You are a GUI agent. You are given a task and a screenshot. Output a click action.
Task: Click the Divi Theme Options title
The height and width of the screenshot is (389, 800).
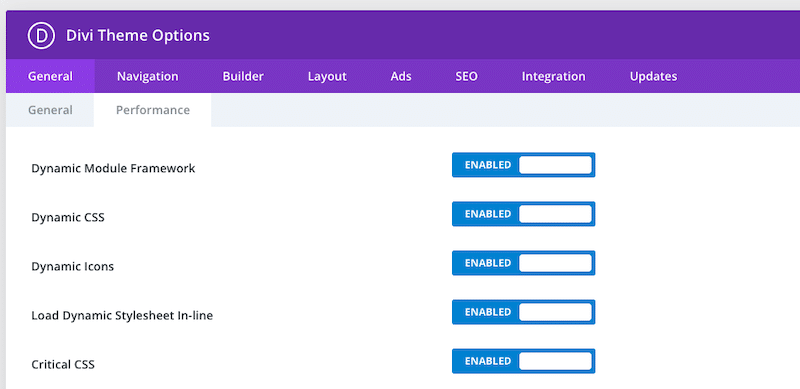click(x=138, y=36)
